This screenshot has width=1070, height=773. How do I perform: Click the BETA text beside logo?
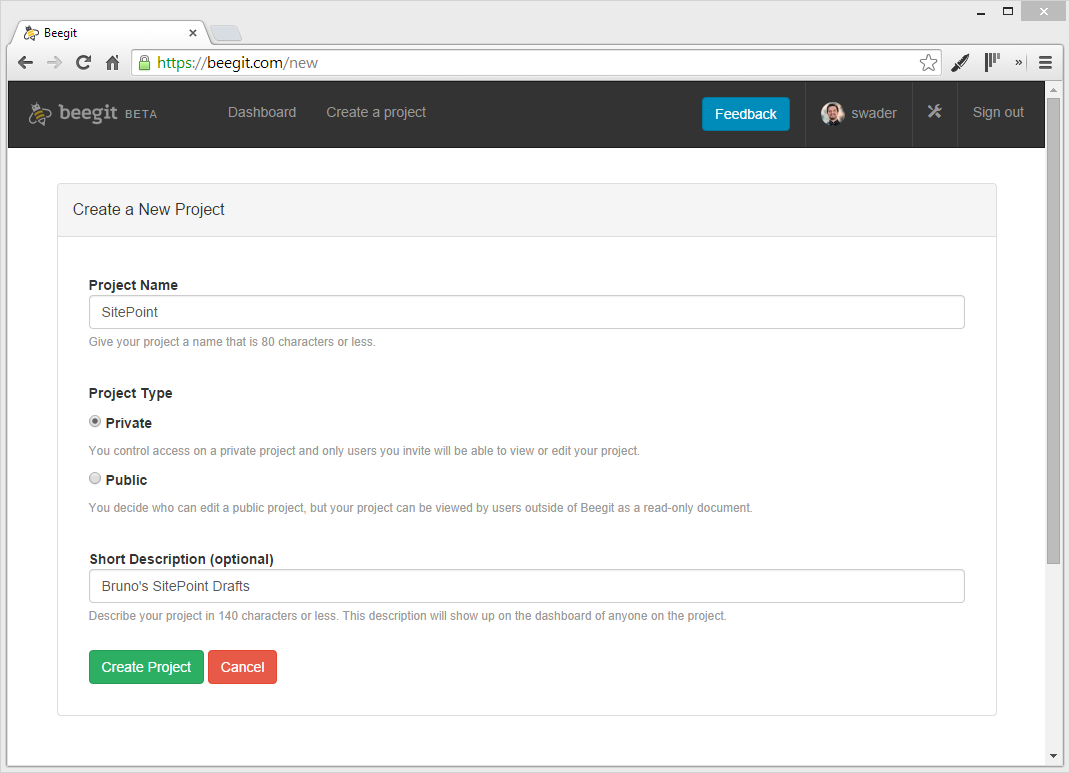click(x=141, y=115)
